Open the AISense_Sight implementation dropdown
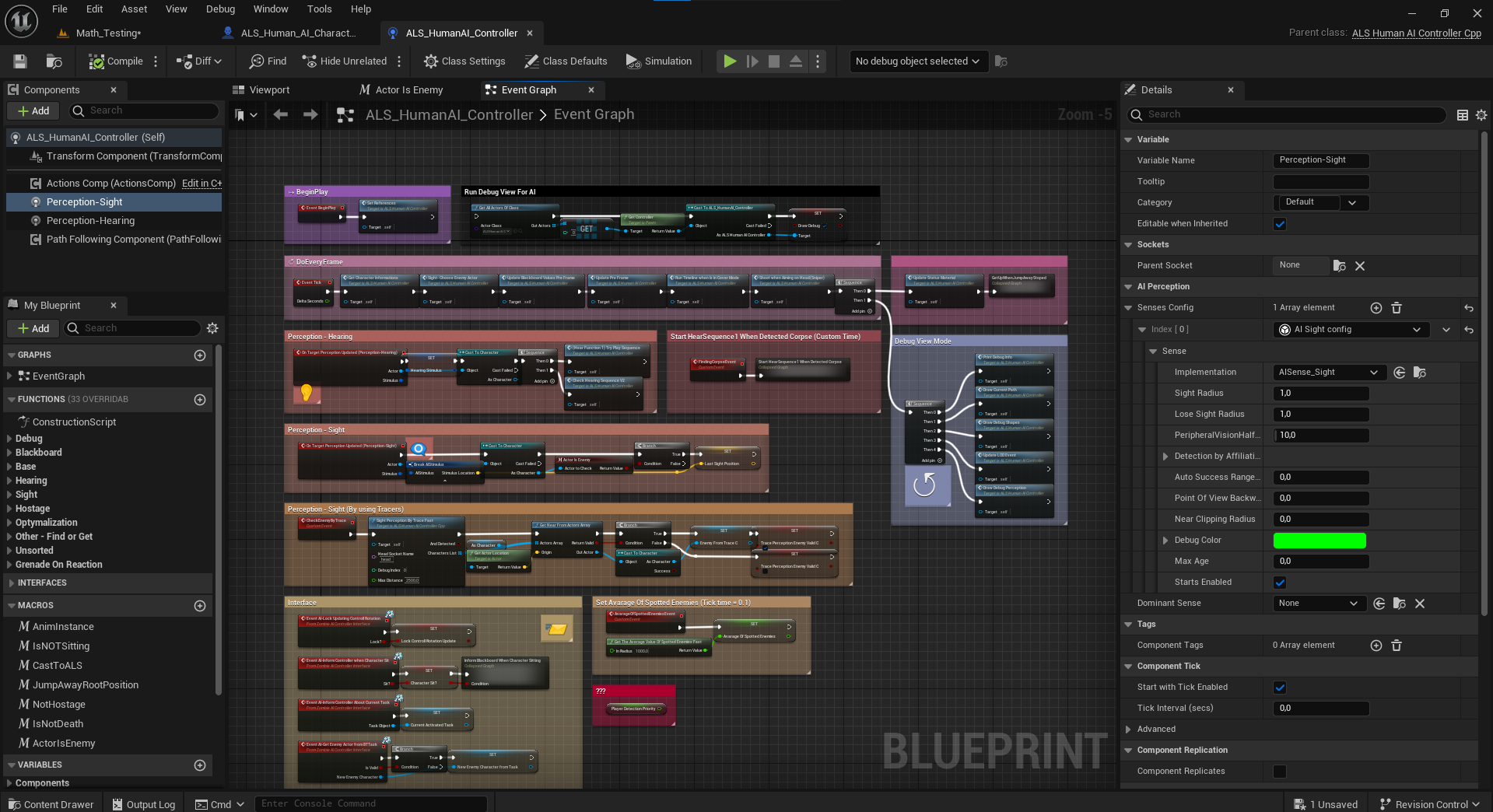 1329,373
